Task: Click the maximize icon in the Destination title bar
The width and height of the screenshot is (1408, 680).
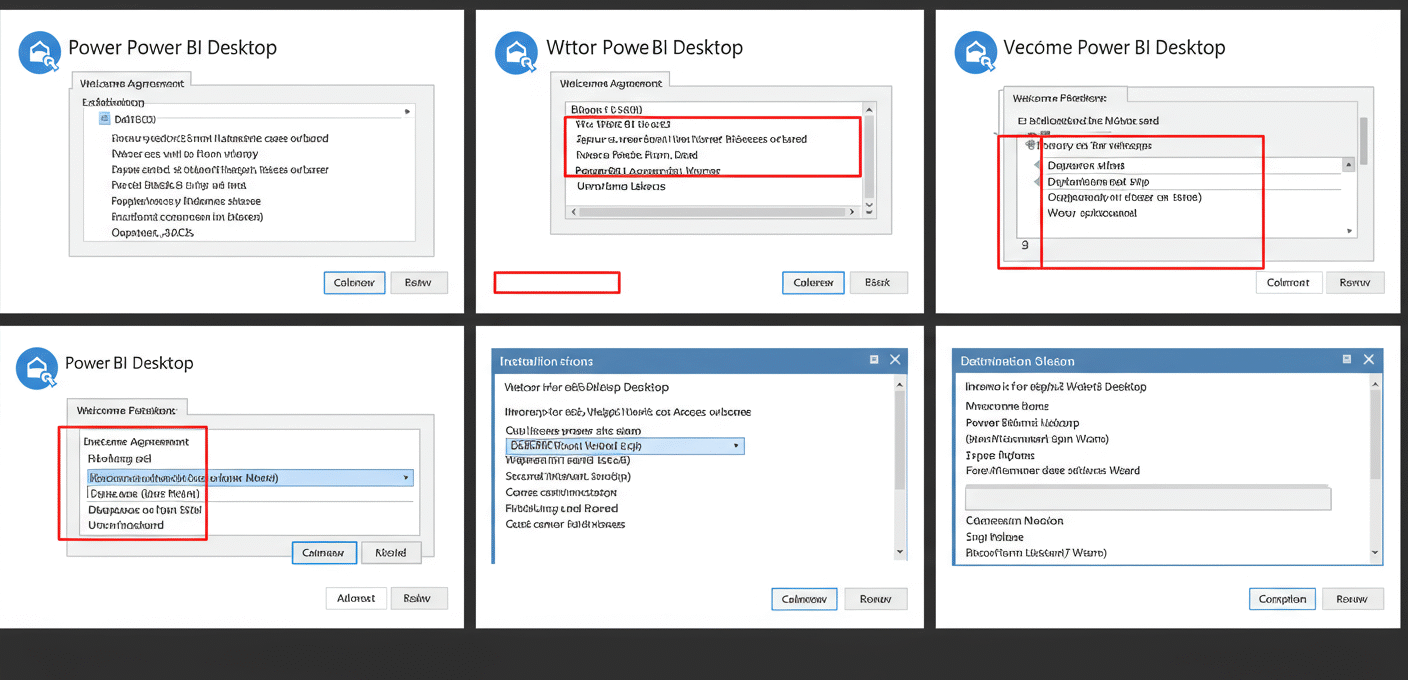Action: point(1348,360)
